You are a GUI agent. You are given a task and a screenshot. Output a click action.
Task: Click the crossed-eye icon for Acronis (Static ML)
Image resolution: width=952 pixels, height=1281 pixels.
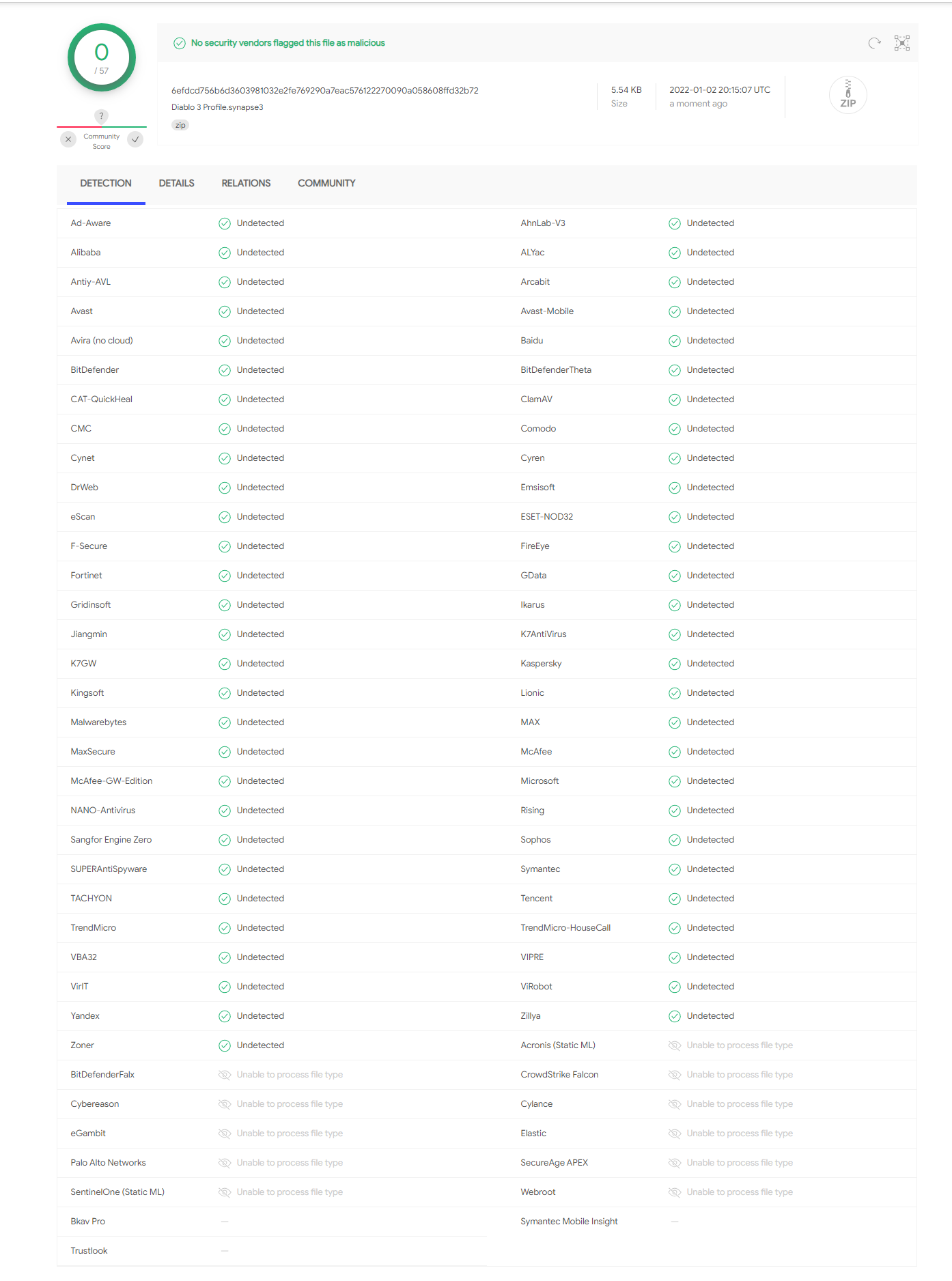pos(675,1045)
